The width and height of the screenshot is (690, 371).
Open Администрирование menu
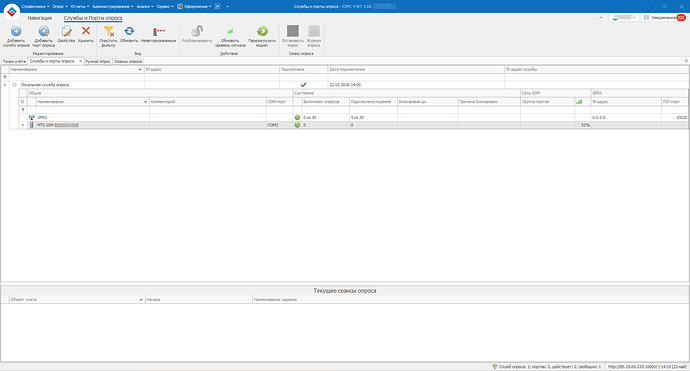[113, 6]
